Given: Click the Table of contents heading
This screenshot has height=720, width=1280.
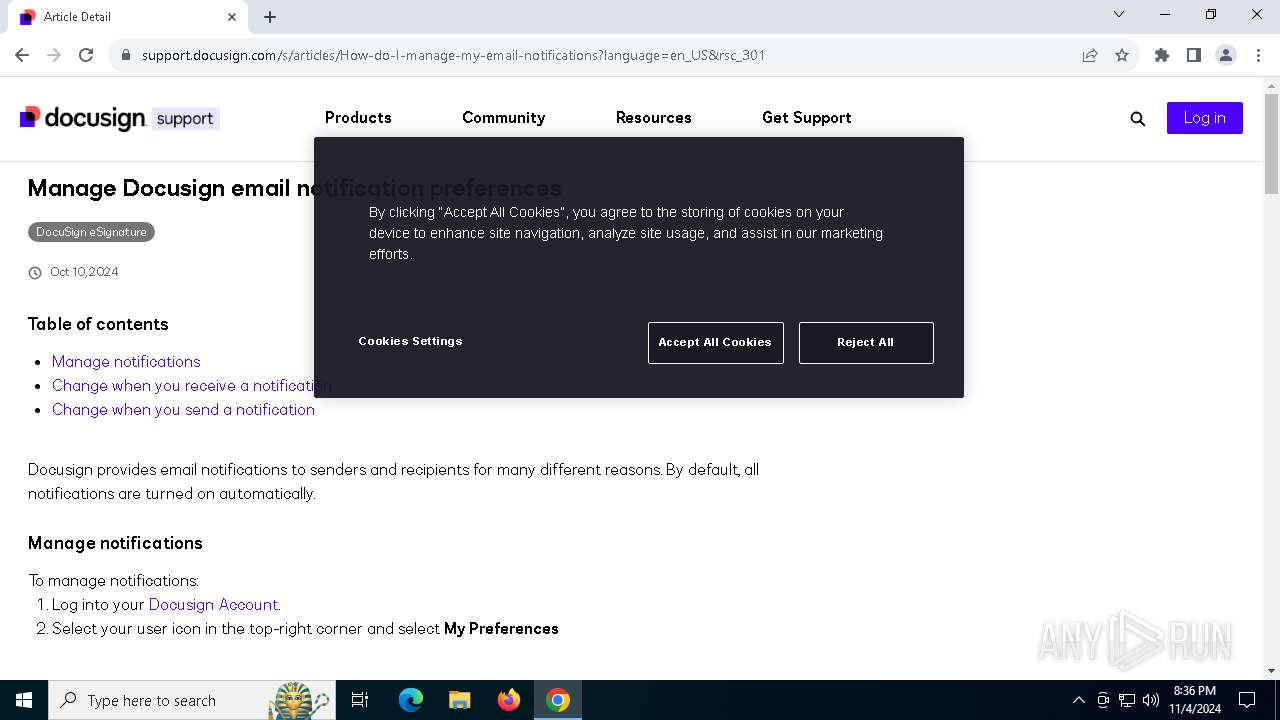Looking at the screenshot, I should 98,324.
